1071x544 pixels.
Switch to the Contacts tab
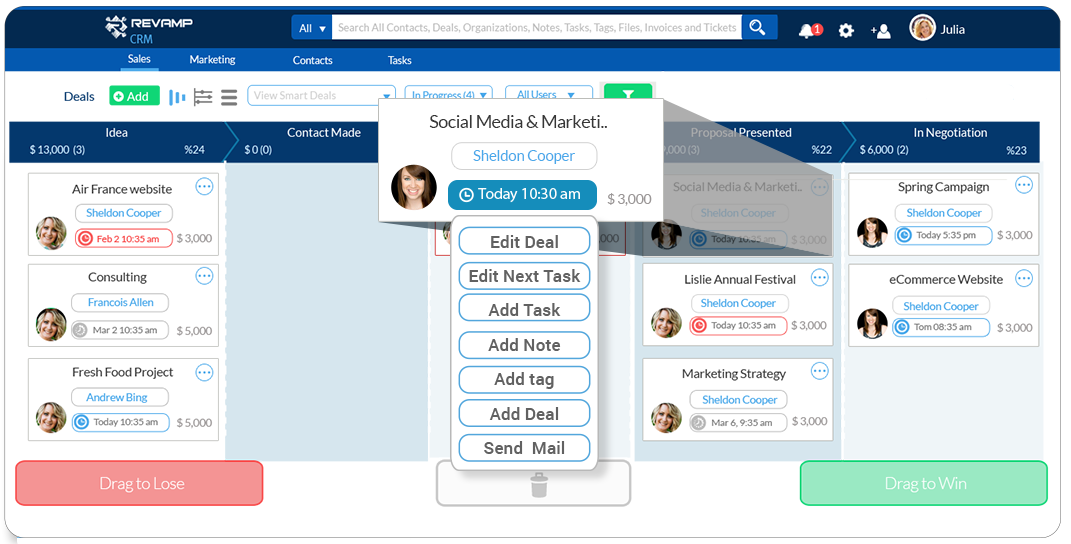point(312,60)
